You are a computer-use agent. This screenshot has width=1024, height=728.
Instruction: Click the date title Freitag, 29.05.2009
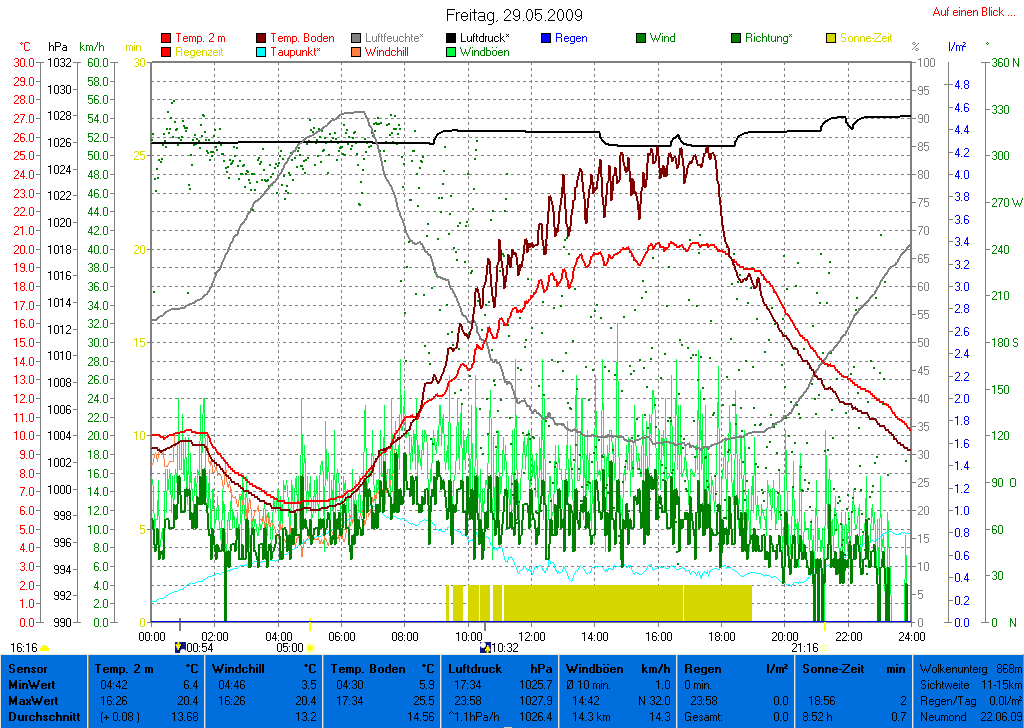tap(513, 16)
